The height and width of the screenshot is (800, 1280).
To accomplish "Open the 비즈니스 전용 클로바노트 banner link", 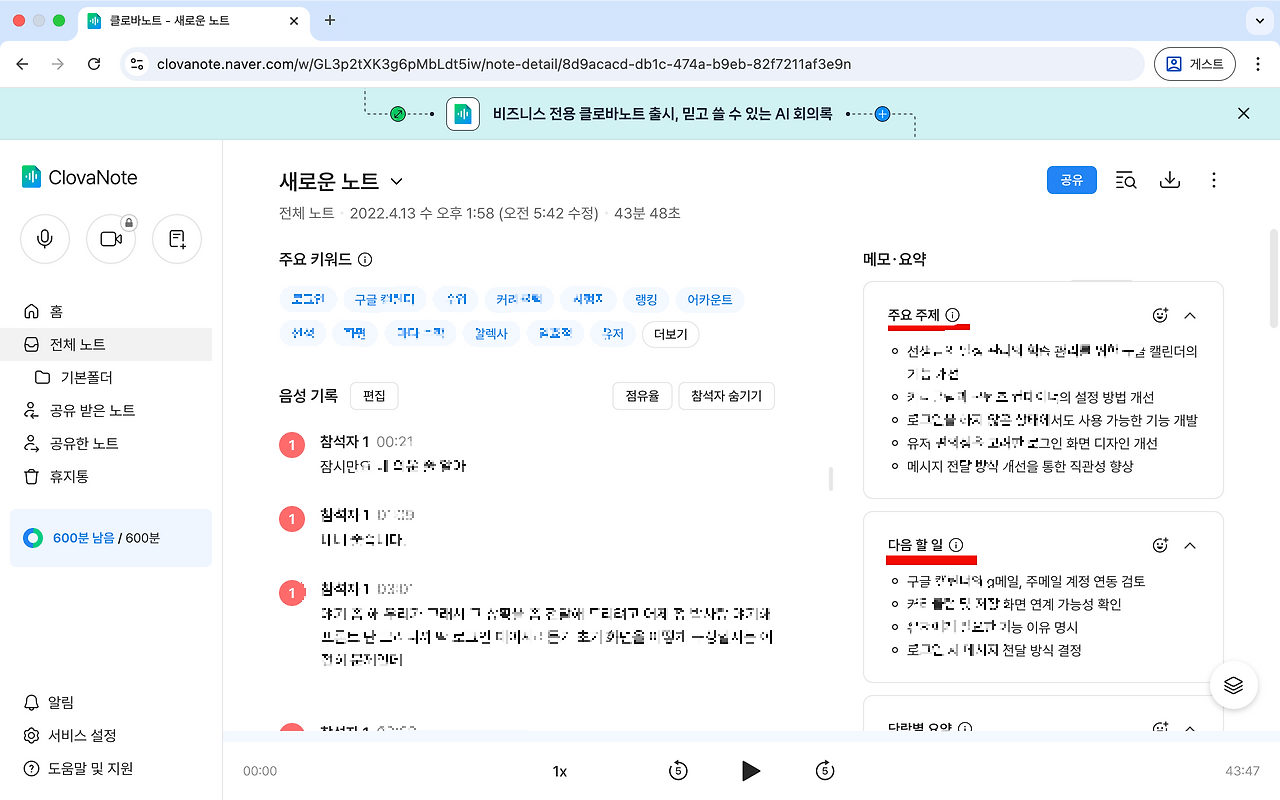I will (663, 114).
